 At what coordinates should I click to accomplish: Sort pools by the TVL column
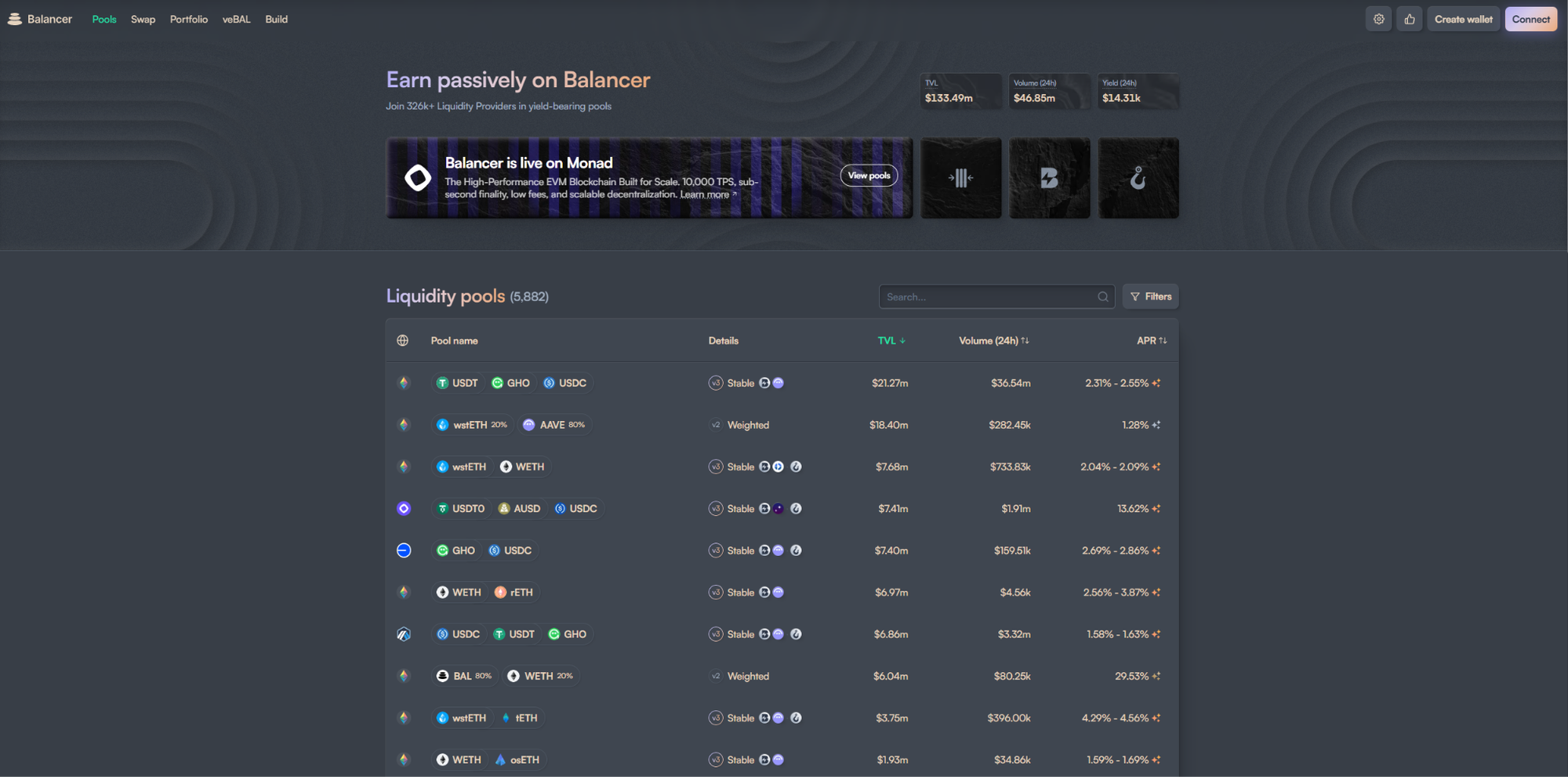tap(891, 340)
